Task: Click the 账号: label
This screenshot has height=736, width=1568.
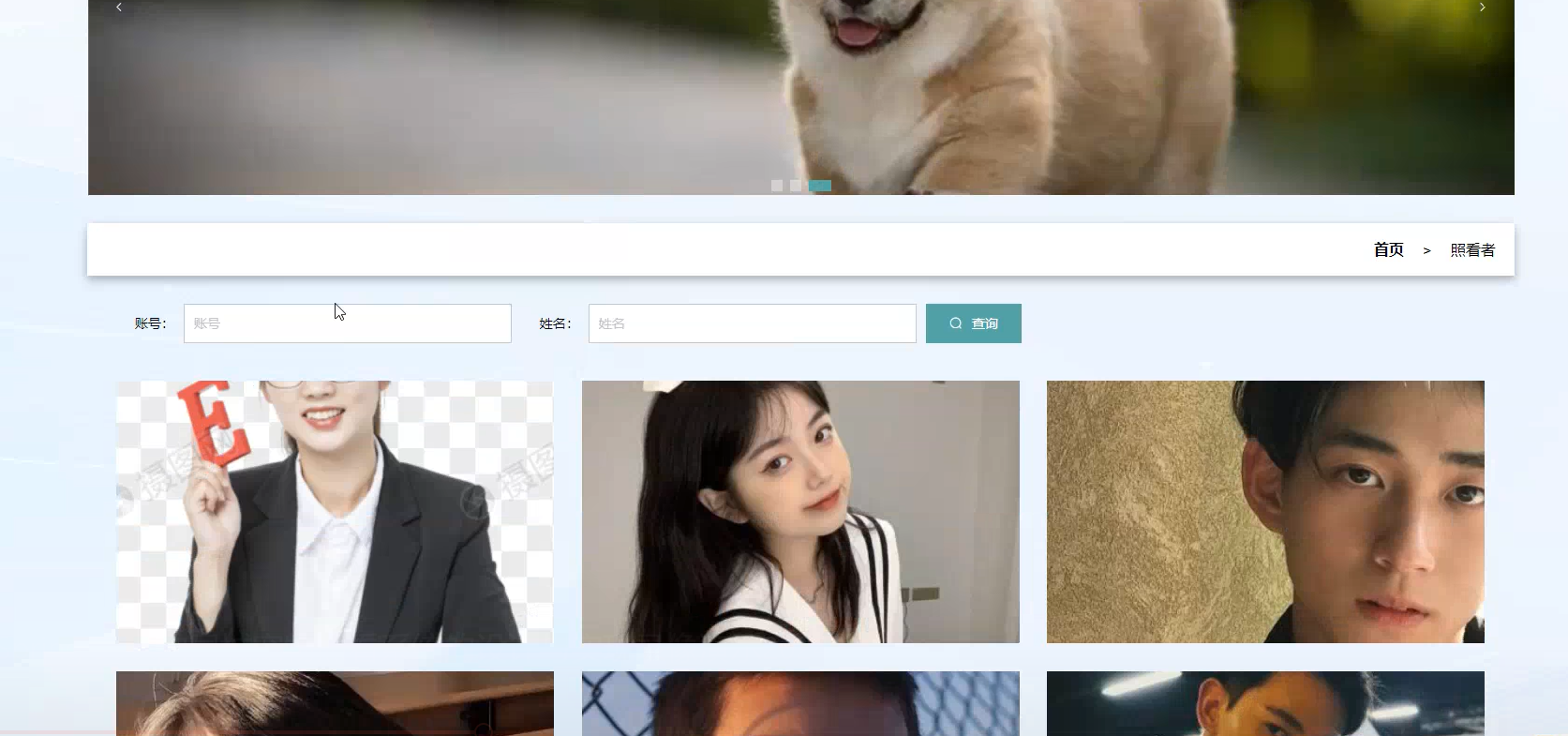Action: tap(151, 323)
